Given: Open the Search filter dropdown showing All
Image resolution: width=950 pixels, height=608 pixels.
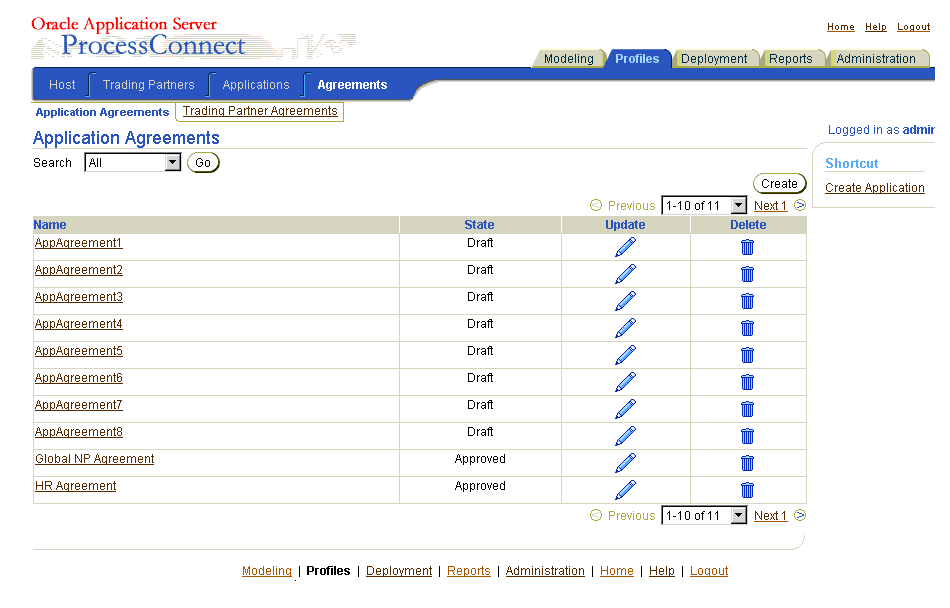Looking at the screenshot, I should pyautogui.click(x=133, y=162).
